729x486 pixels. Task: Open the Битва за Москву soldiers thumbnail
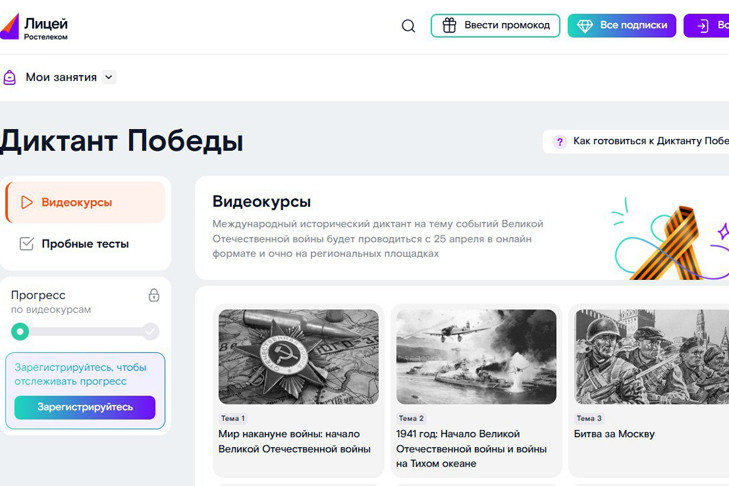(x=651, y=356)
